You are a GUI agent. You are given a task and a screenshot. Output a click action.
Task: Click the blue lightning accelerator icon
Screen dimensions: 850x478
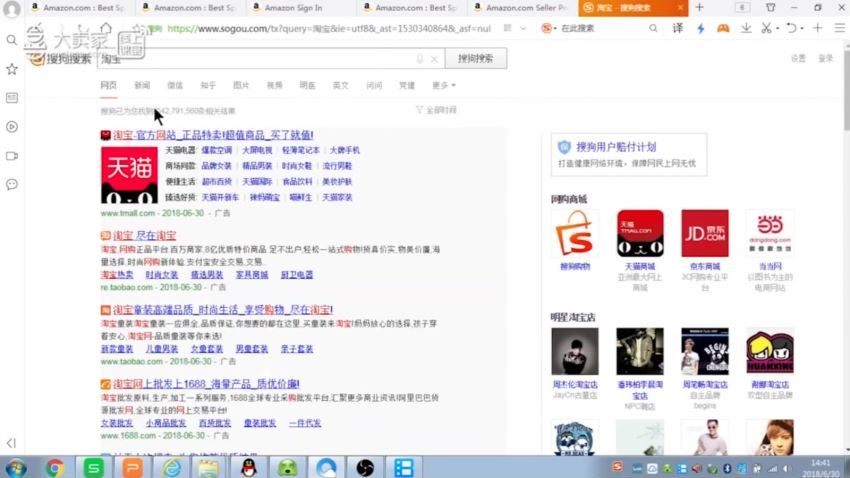(700, 28)
